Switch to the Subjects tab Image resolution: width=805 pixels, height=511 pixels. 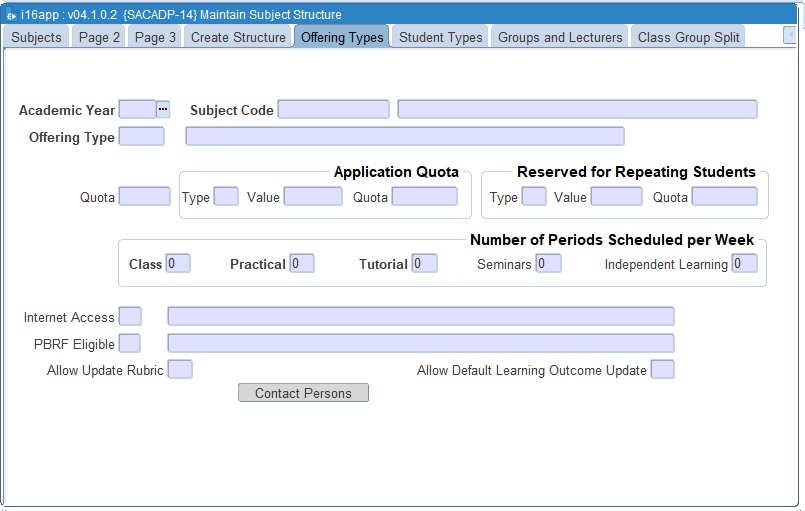[x=36, y=37]
